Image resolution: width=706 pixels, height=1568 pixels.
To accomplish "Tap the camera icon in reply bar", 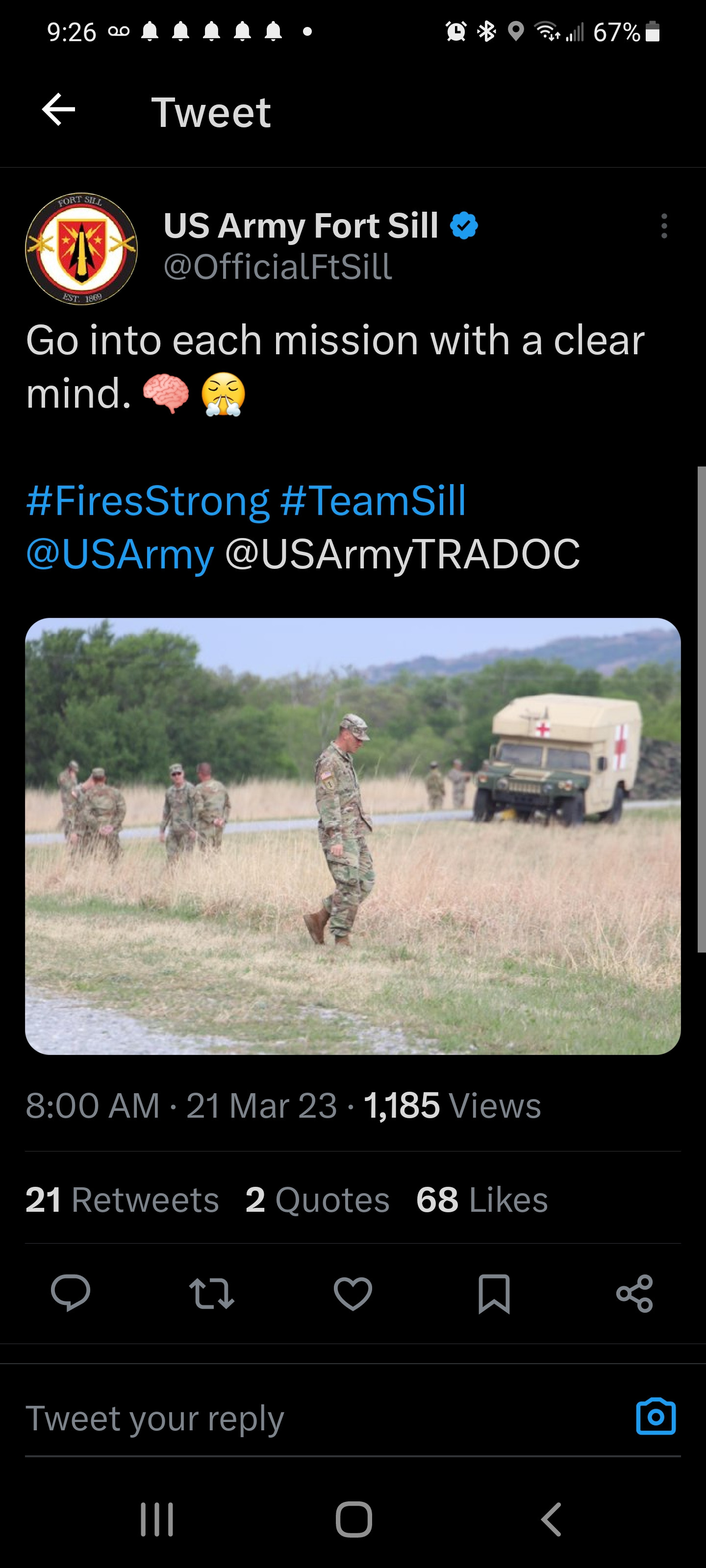I will (x=656, y=1418).
